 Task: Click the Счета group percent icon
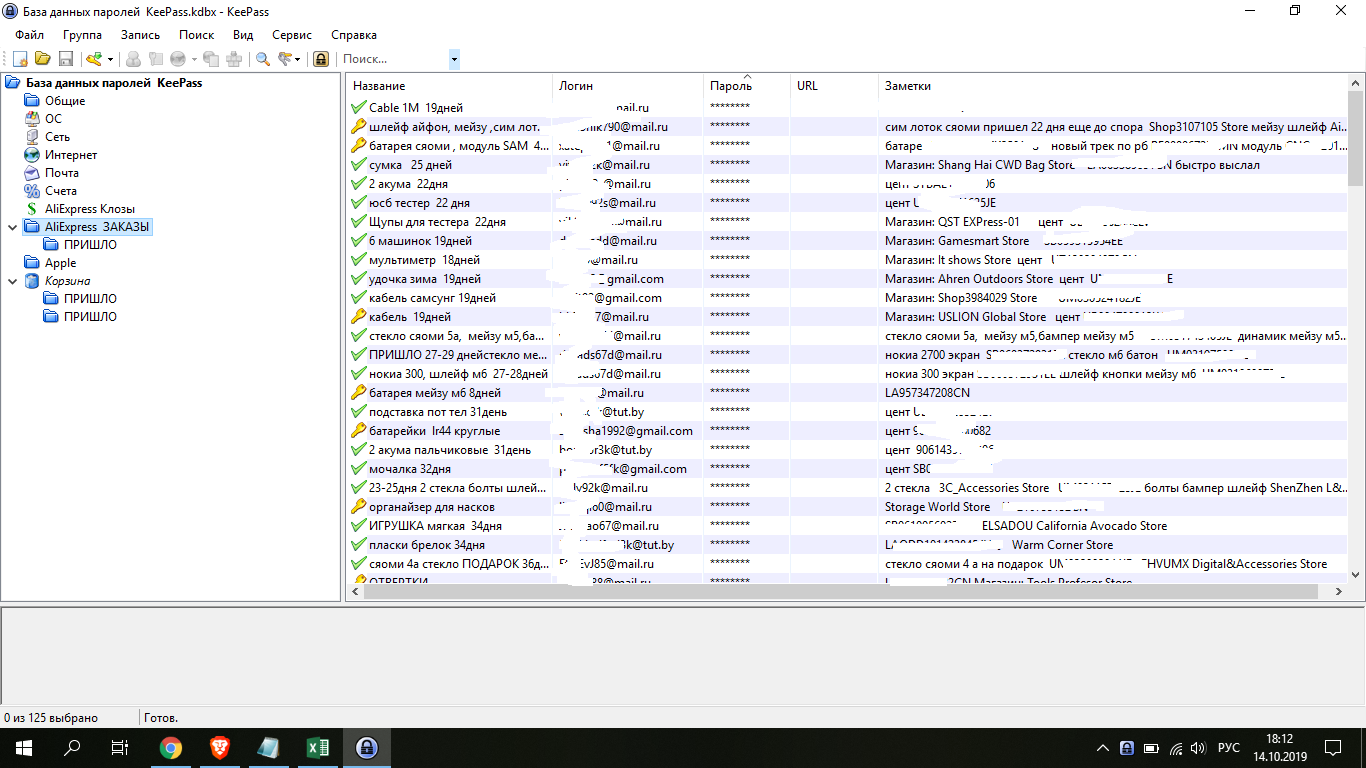click(x=32, y=191)
